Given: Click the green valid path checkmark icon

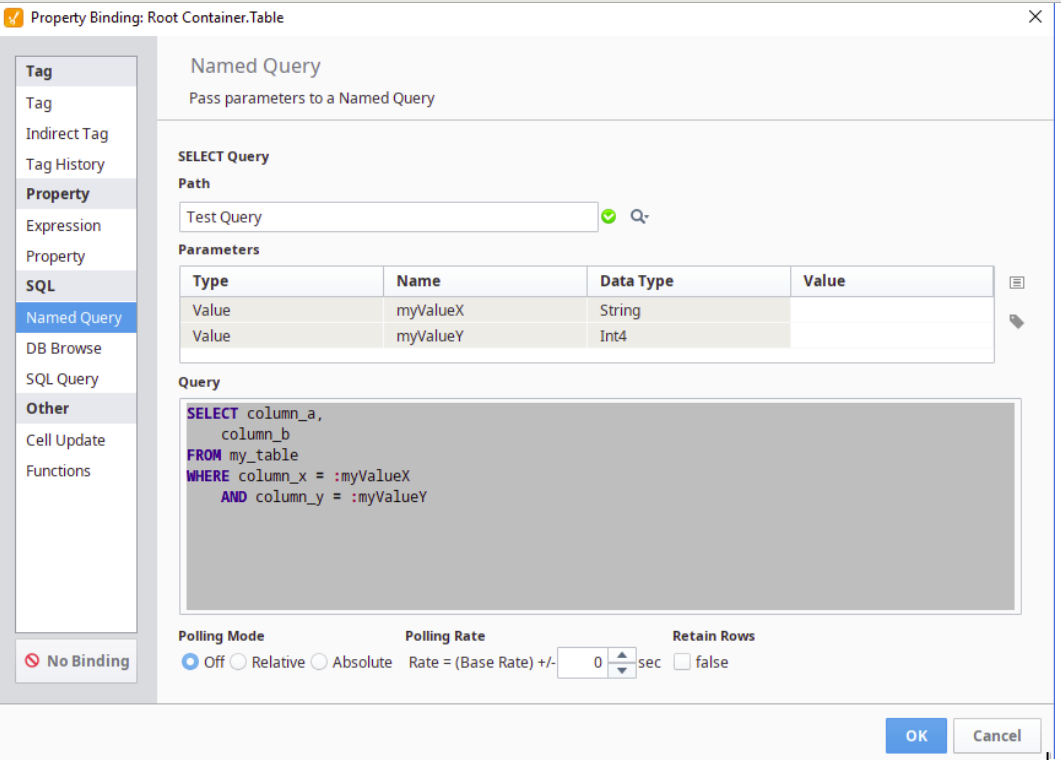Looking at the screenshot, I should point(608,216).
